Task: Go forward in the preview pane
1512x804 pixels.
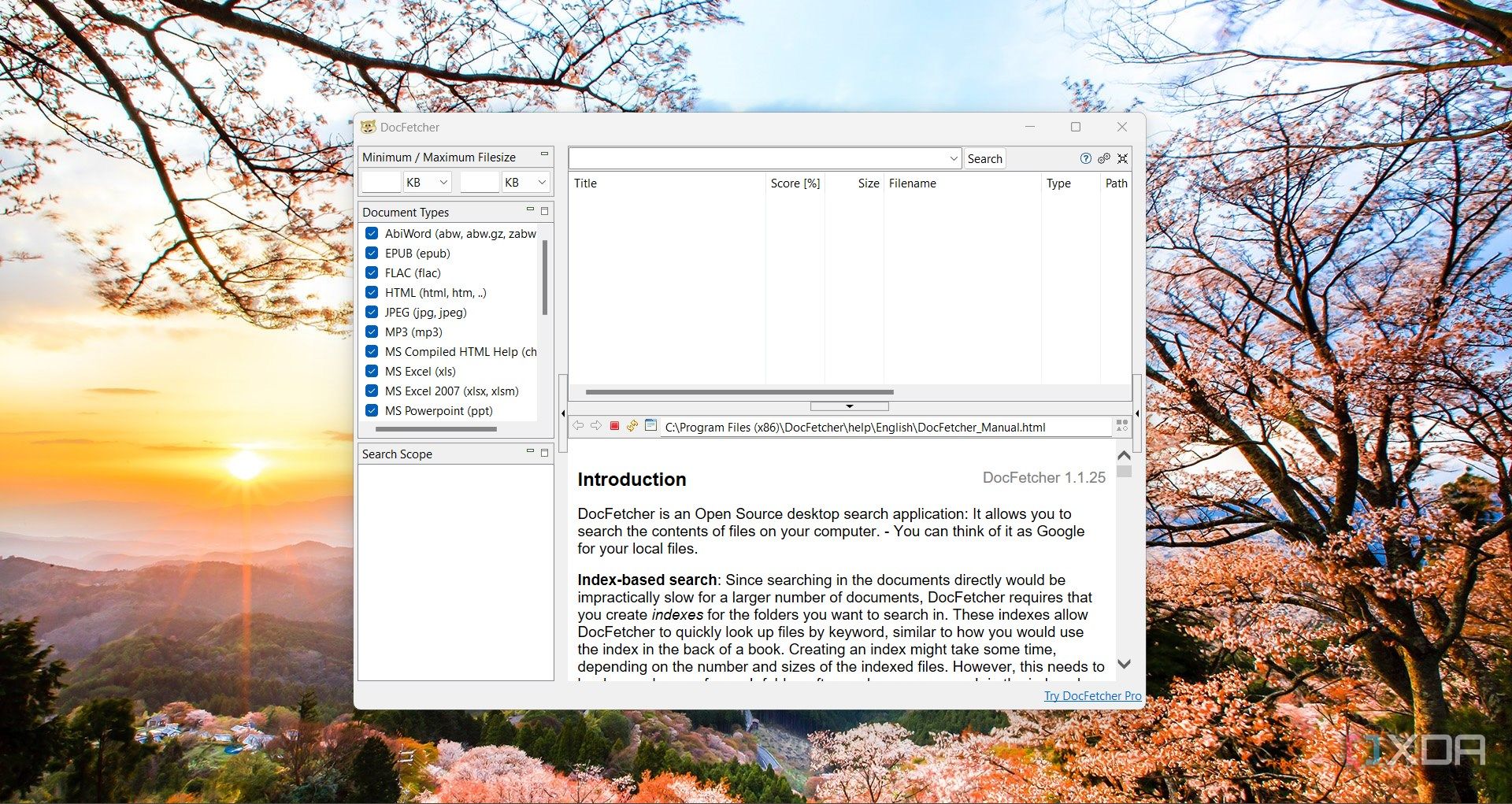Action: 596,426
